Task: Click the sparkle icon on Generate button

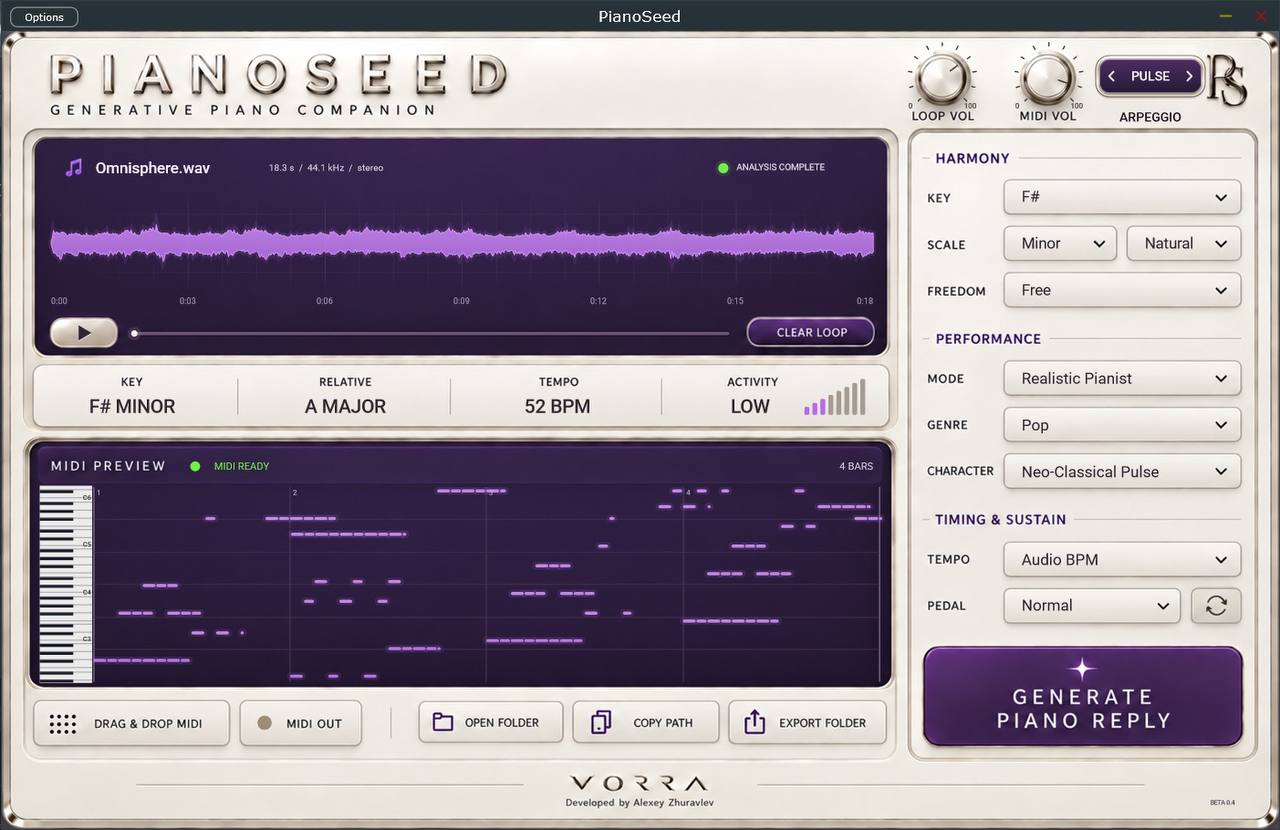Action: (x=1082, y=669)
